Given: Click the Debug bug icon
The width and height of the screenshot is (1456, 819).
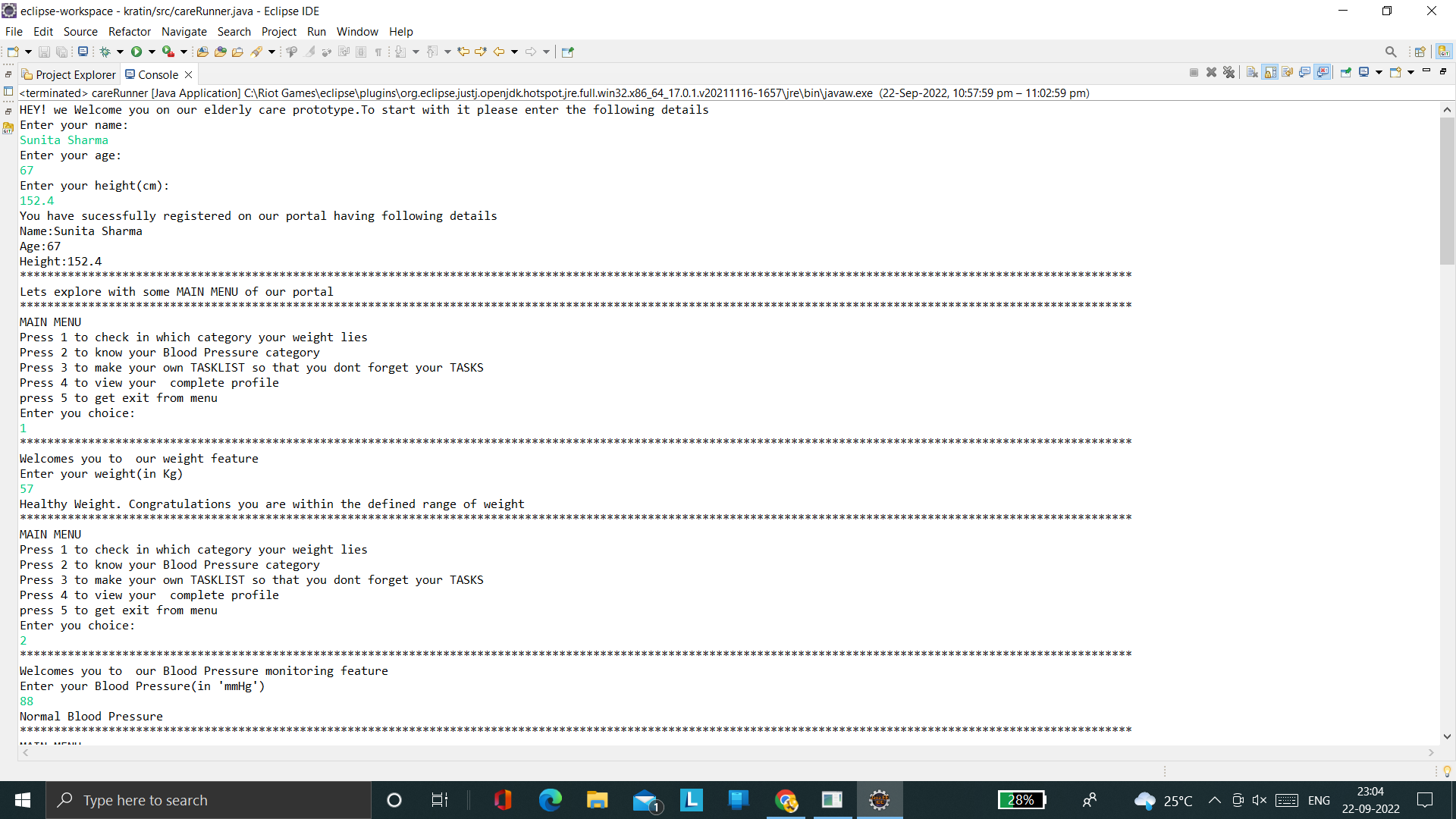Looking at the screenshot, I should pyautogui.click(x=105, y=52).
